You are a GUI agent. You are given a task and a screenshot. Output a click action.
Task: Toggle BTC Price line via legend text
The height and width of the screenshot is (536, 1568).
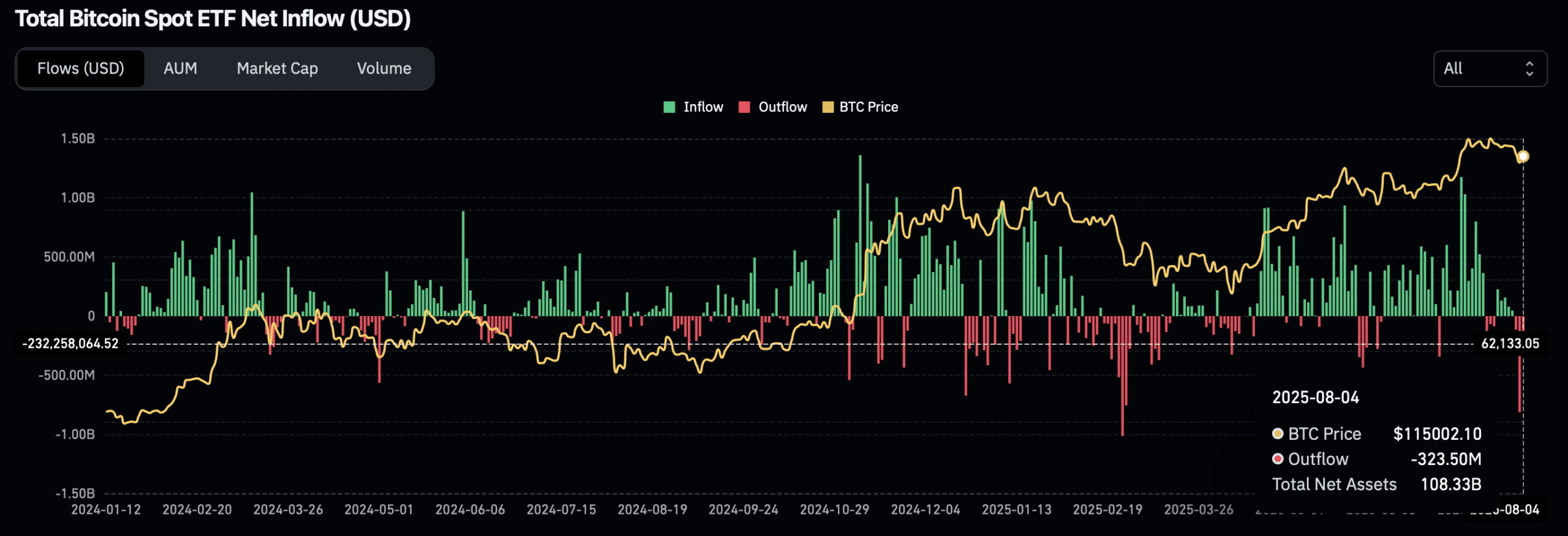click(x=868, y=107)
